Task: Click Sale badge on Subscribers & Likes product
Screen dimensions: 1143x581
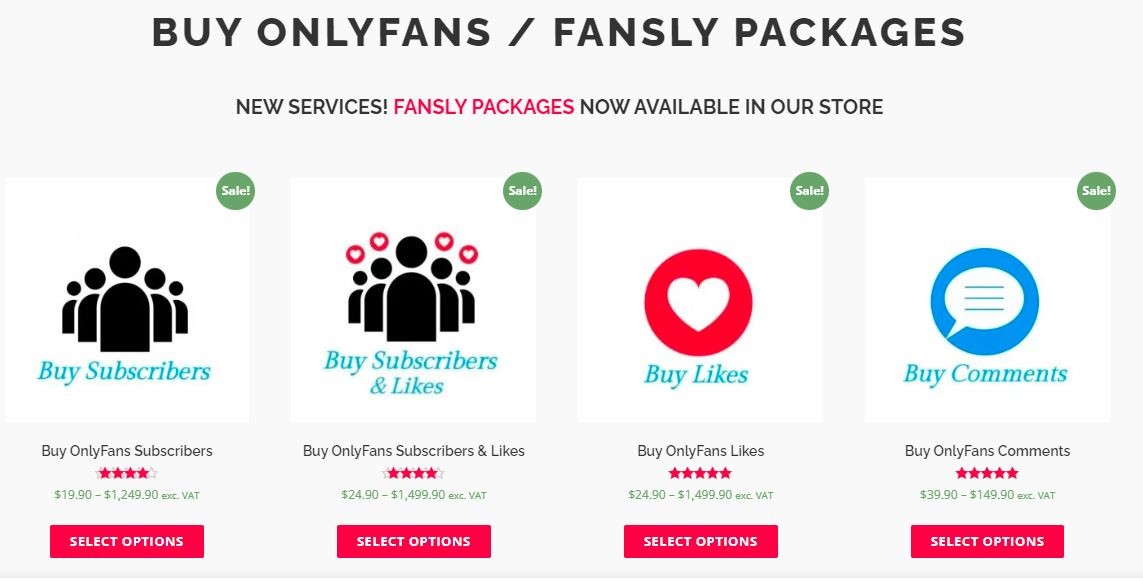Action: point(522,190)
